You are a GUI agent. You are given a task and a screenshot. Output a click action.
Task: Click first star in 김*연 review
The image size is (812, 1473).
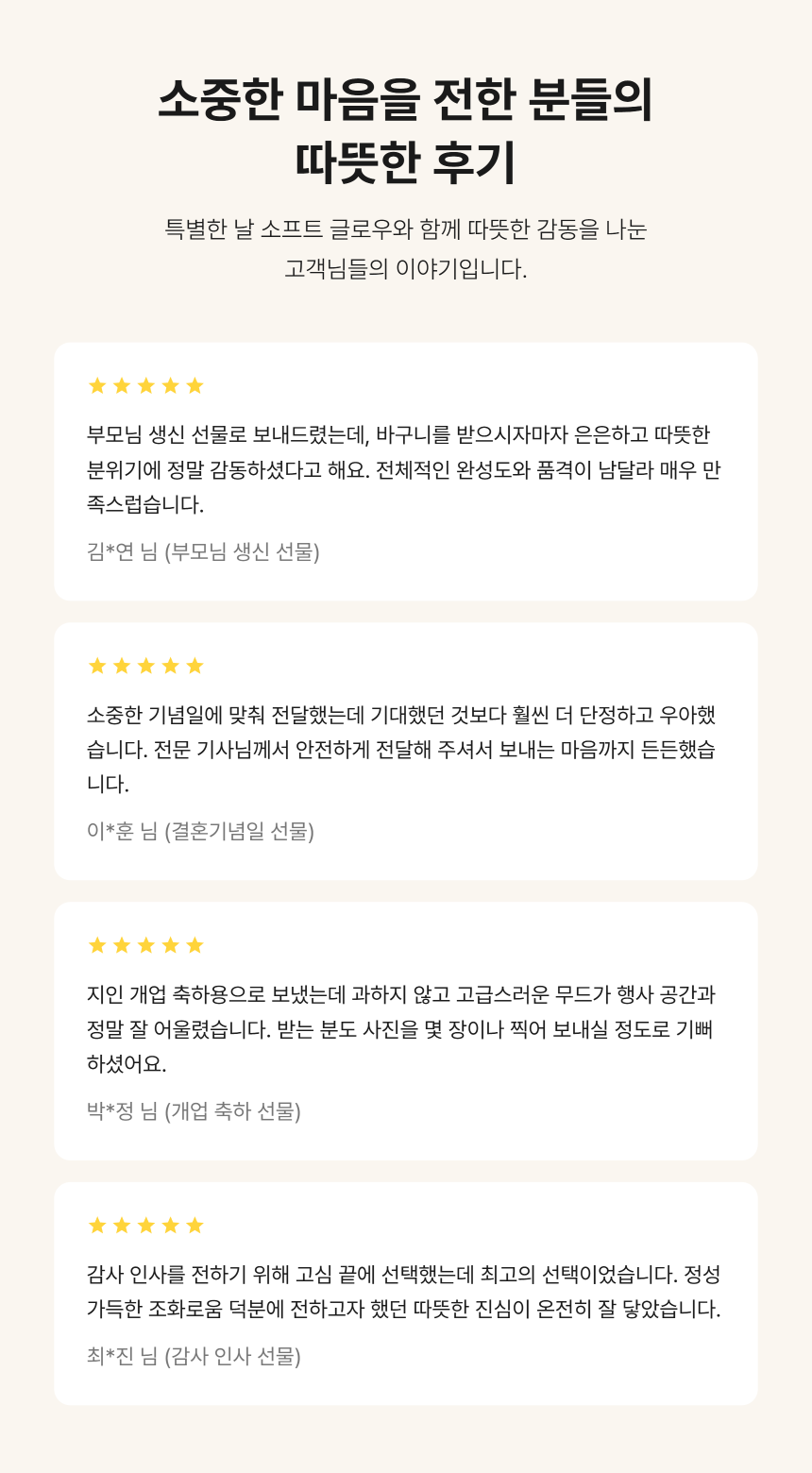[96, 385]
